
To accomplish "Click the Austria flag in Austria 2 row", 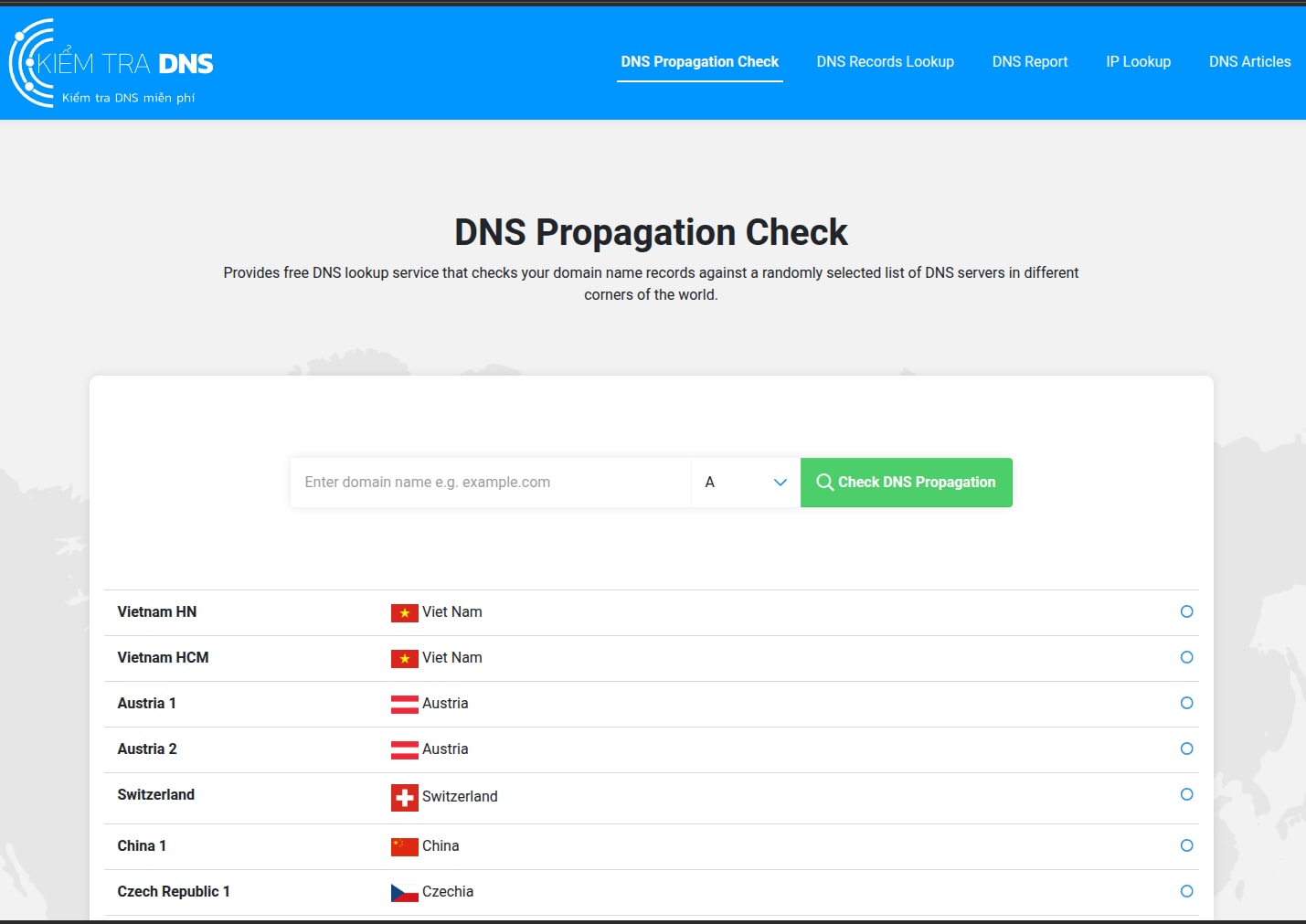I will (404, 750).
